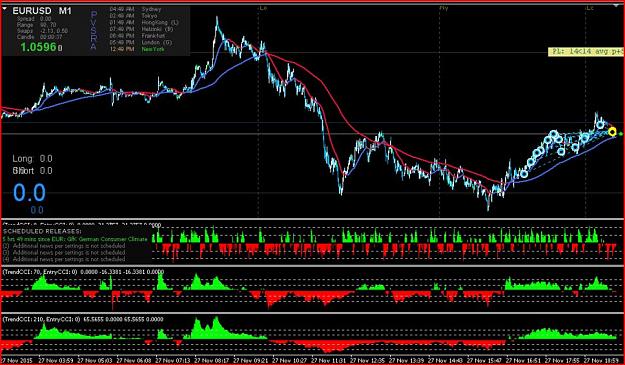The image size is (625, 365).
Task: Click the green 1.0596 price readout
Action: 38,47
